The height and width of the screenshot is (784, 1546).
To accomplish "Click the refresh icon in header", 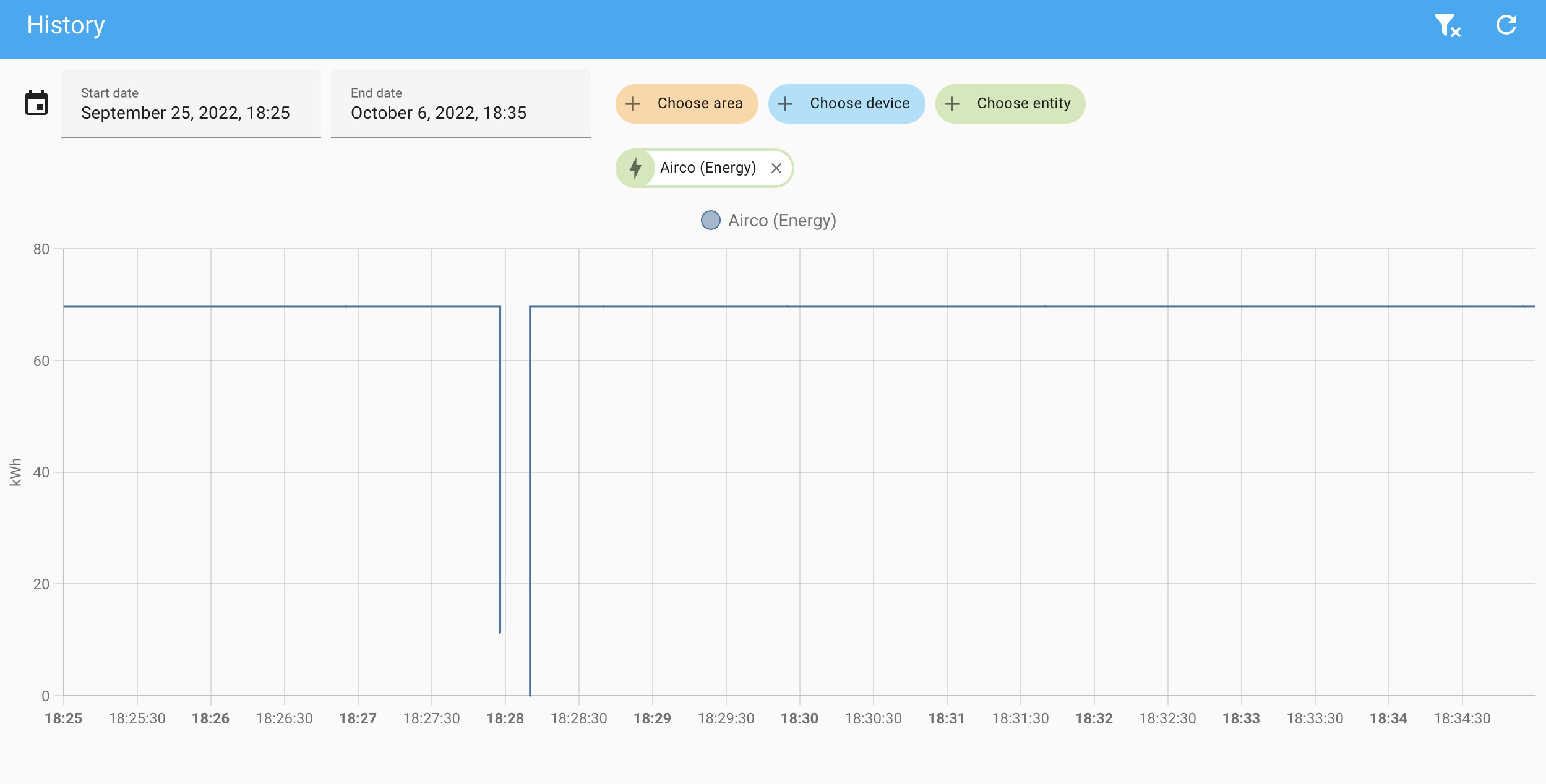I will (1506, 25).
